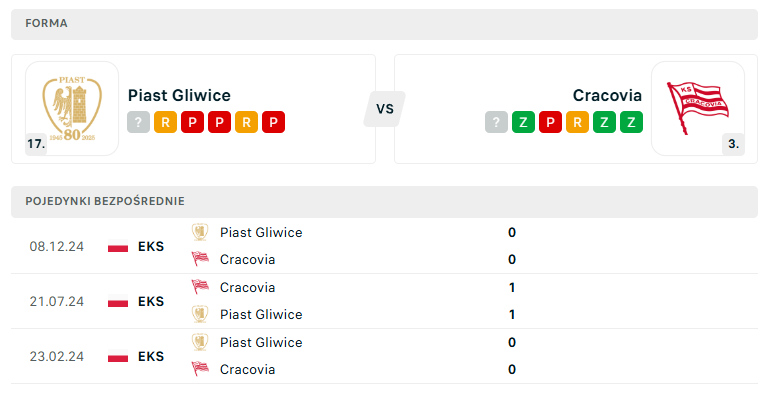This screenshot has height=393, width=770.
Task: Click Piast Gliwice's unknown form badge
Action: point(138,122)
